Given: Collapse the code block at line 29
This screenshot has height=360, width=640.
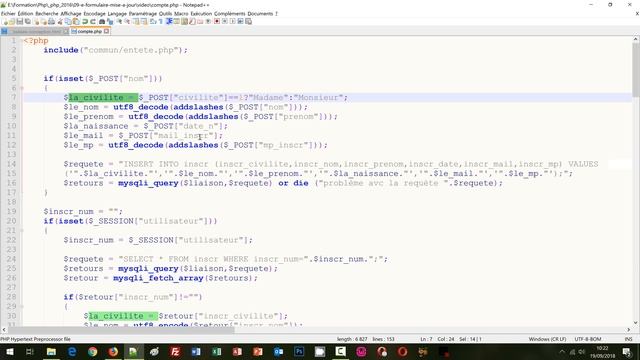Looking at the screenshot, I should (22, 306).
